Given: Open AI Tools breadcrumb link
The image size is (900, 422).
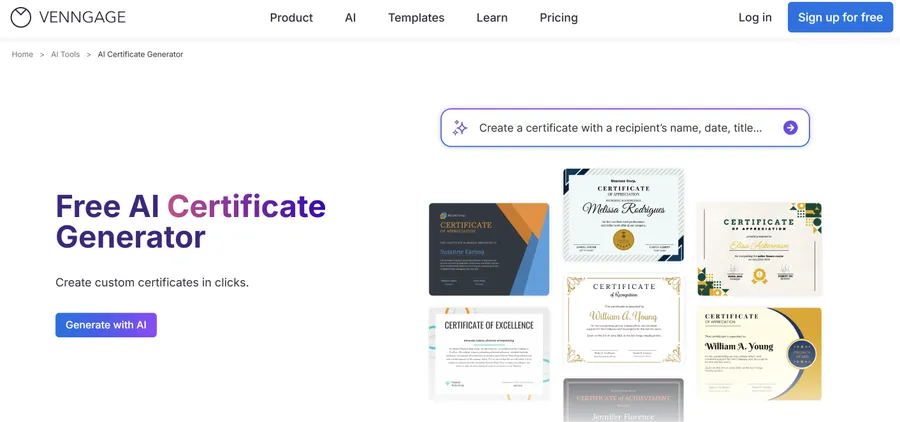Looking at the screenshot, I should 65,54.
